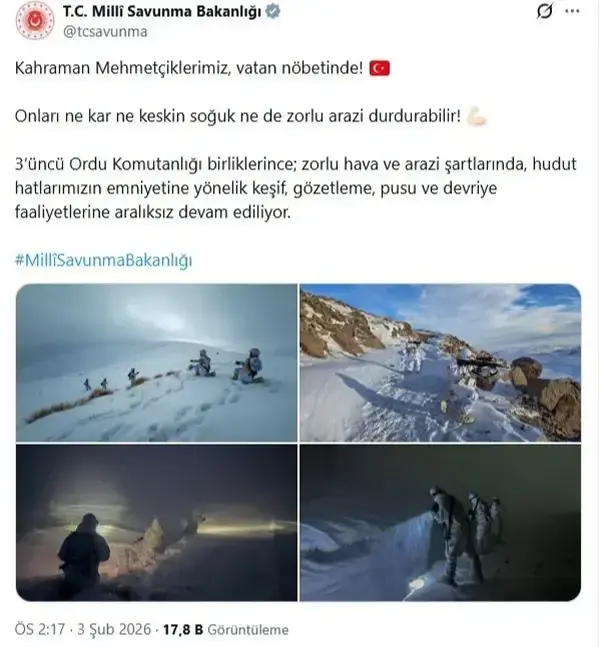Click the ministry profile avatar
The width and height of the screenshot is (604, 647).
click(35, 21)
